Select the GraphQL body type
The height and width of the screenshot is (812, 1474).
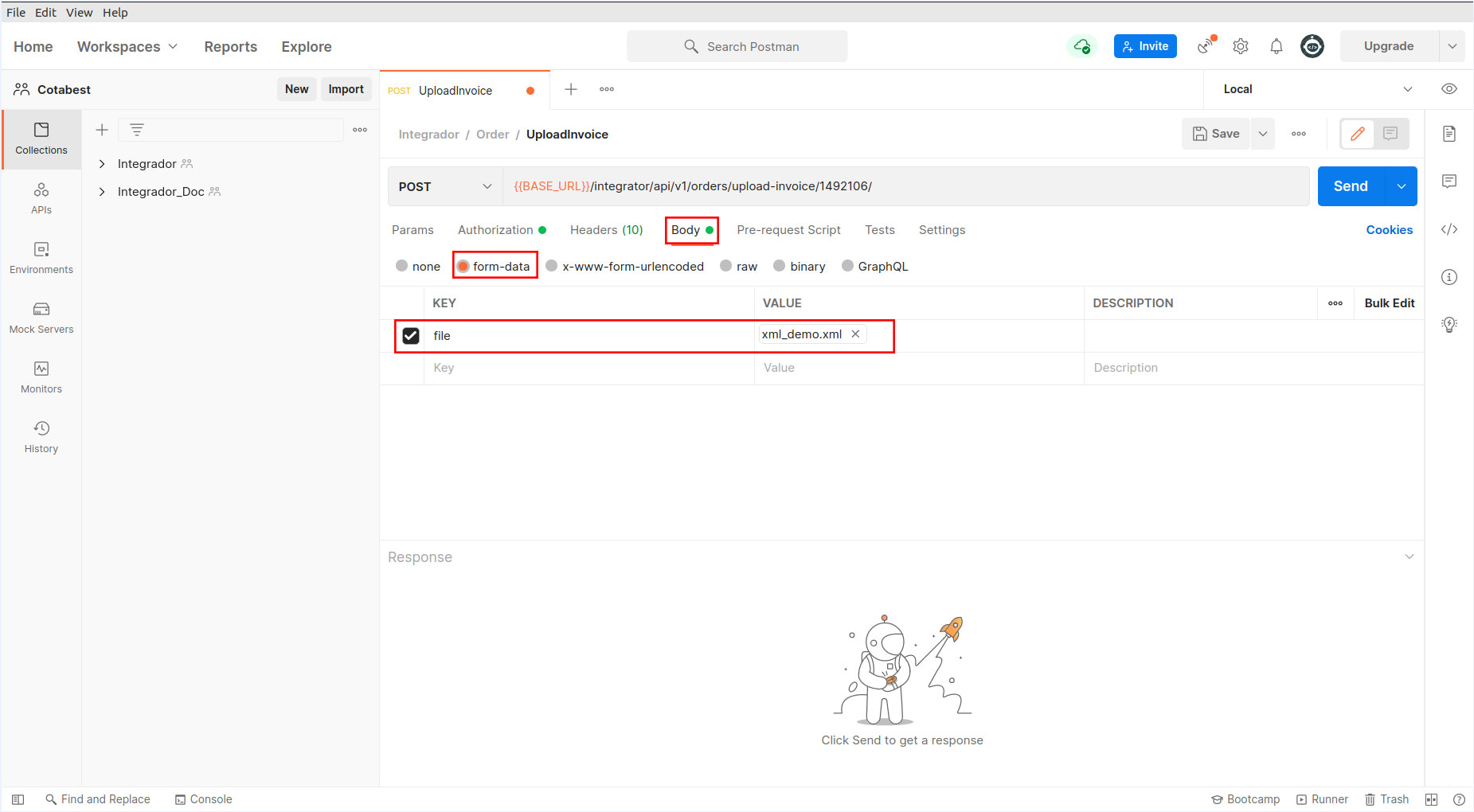(847, 266)
